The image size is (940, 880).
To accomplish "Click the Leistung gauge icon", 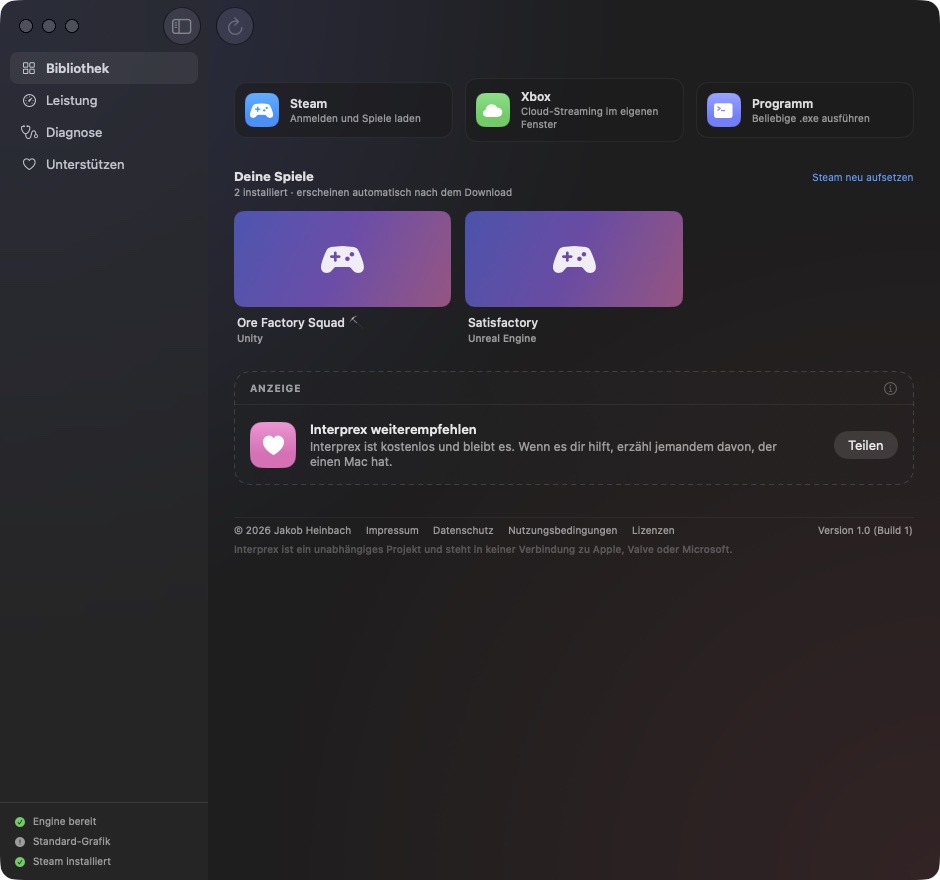I will coord(29,100).
